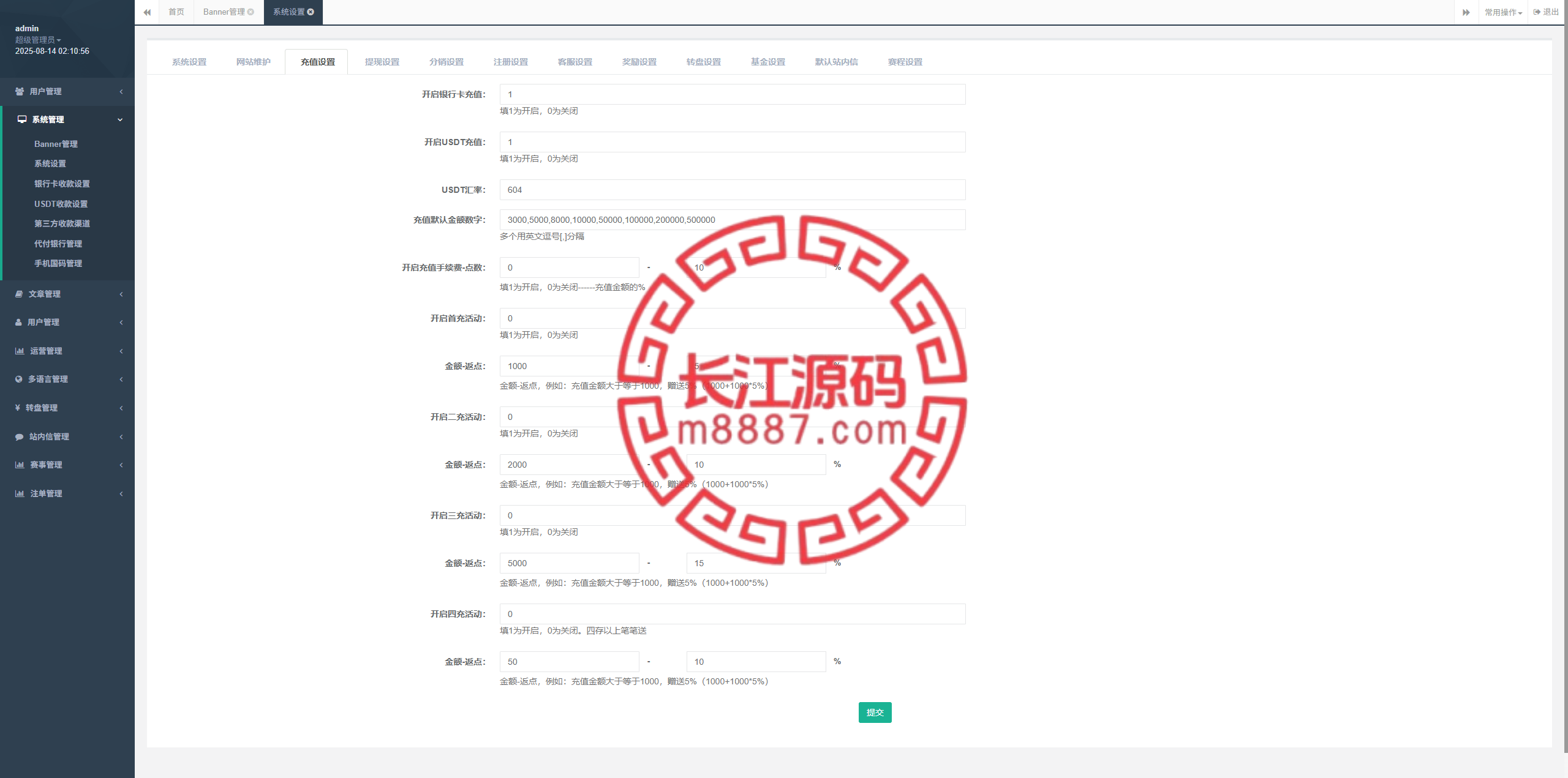The height and width of the screenshot is (778, 1568).
Task: Open Banner管理 in the sidebar
Action: [x=56, y=144]
